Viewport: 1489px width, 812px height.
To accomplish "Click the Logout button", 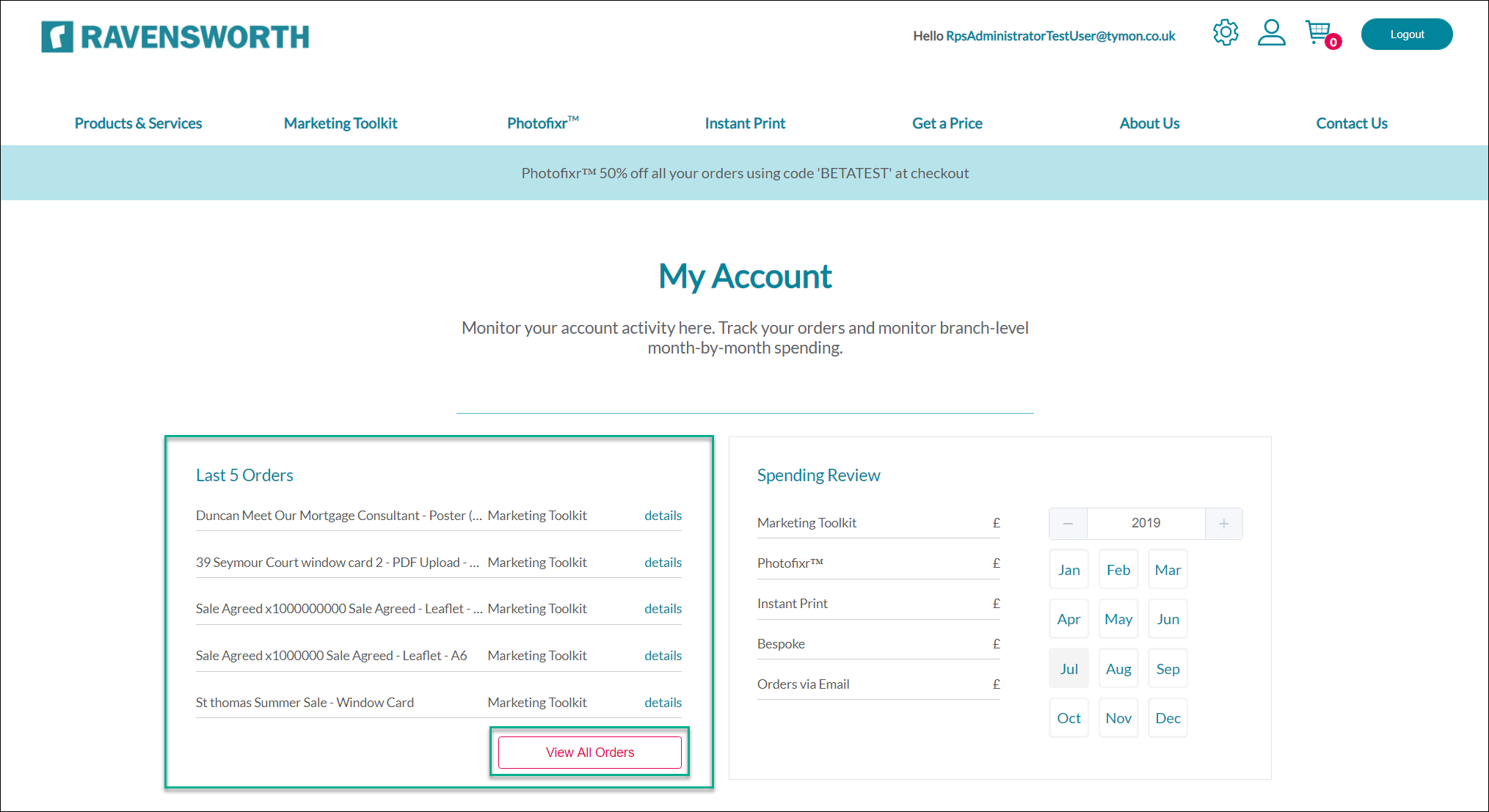I will [1406, 34].
